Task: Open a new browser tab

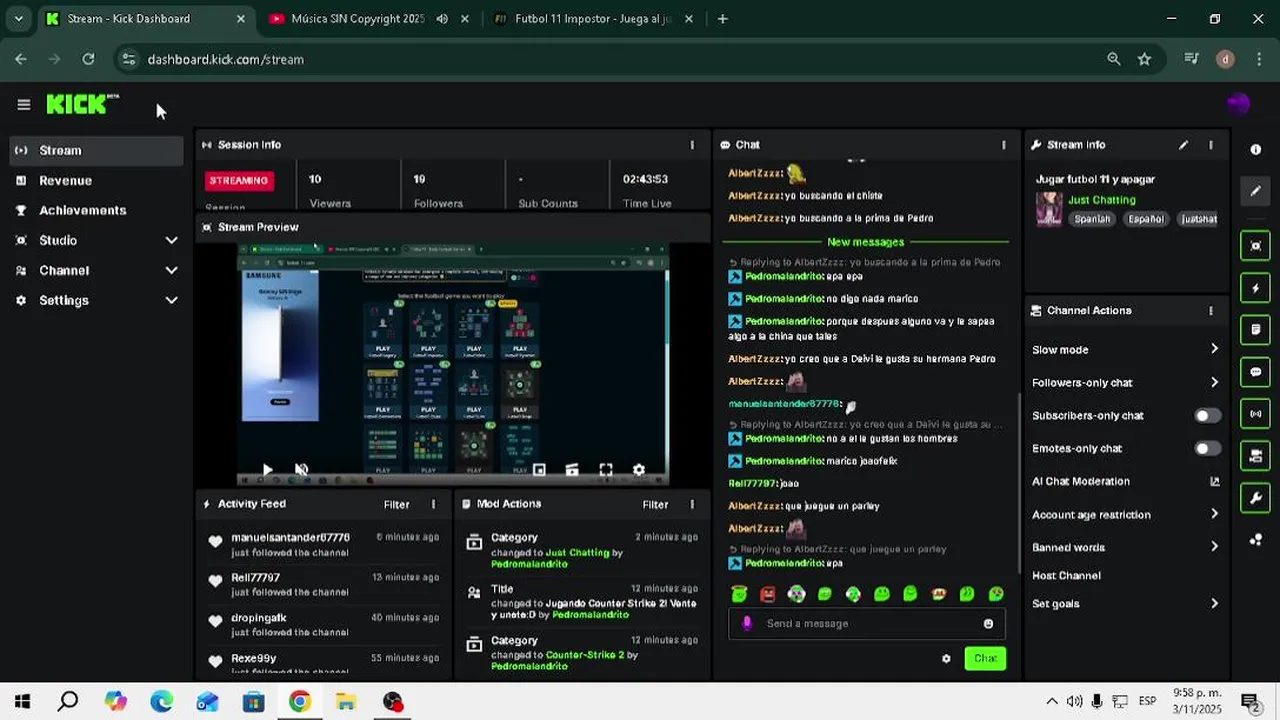Action: point(722,18)
